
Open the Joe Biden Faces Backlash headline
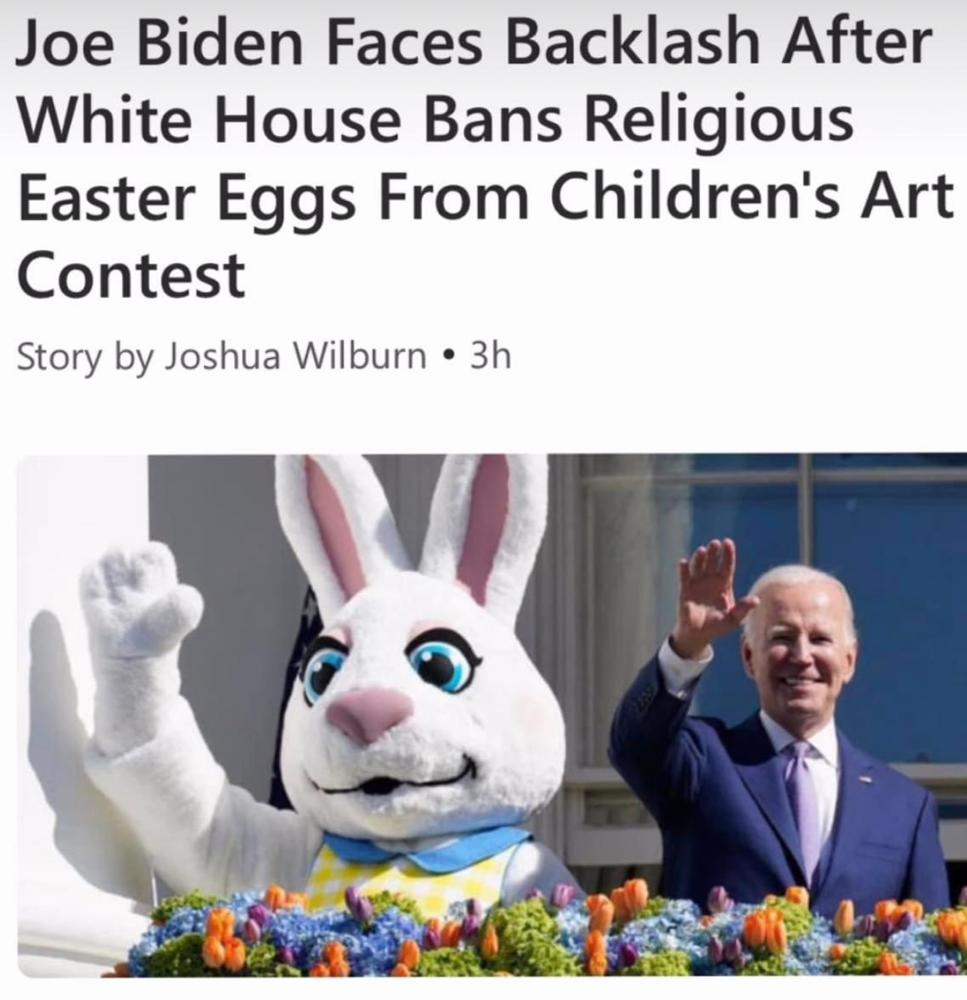[485, 158]
